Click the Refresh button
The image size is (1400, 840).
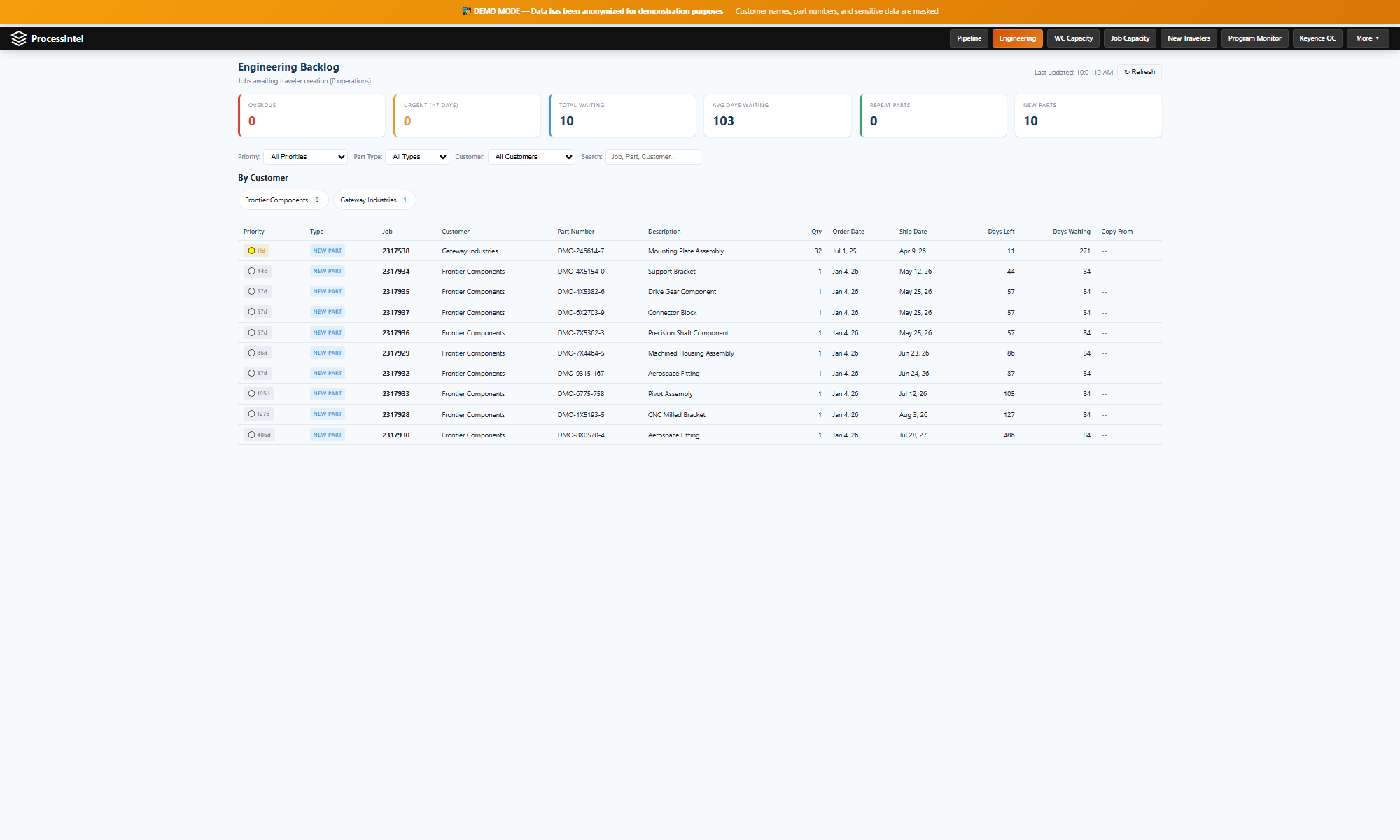(1139, 72)
